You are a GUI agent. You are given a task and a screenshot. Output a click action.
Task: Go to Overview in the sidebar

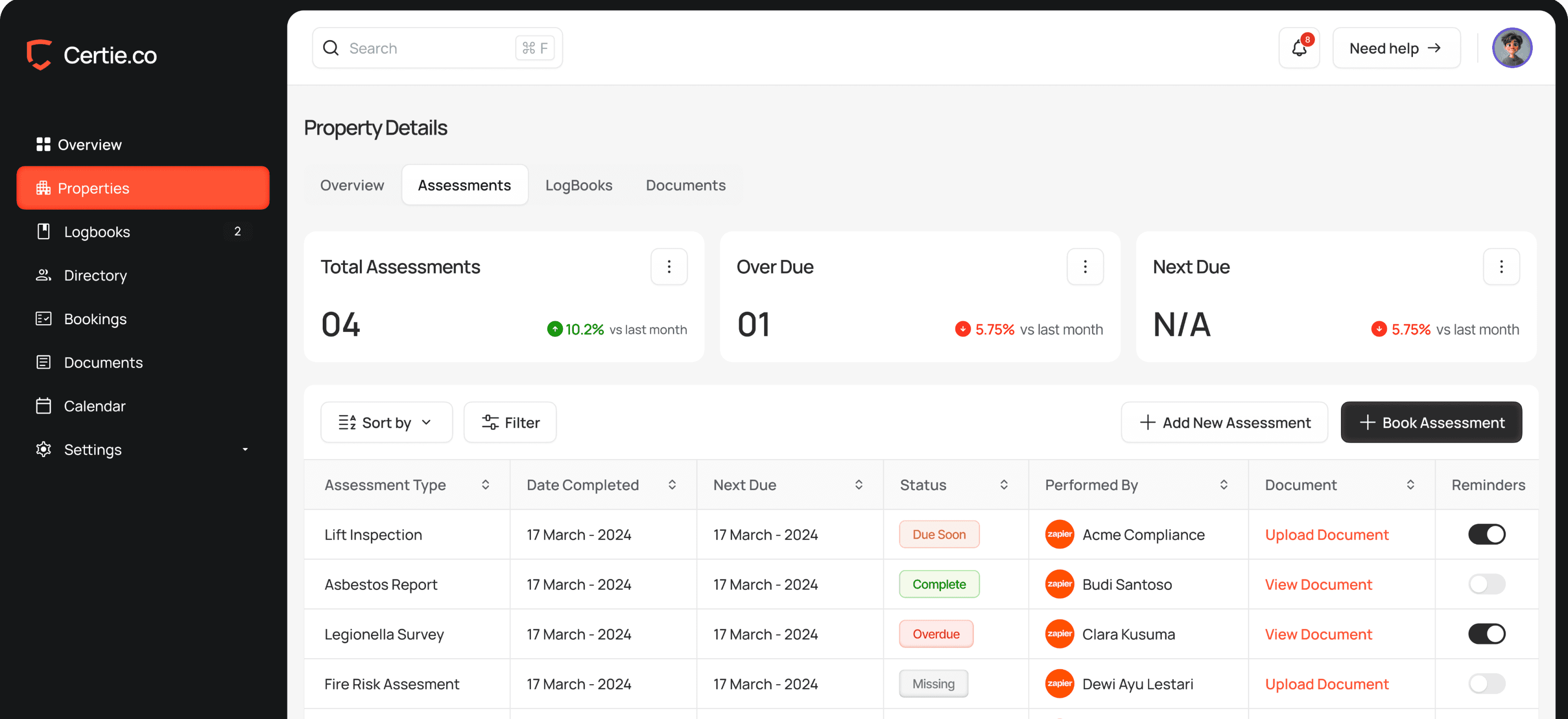143,144
